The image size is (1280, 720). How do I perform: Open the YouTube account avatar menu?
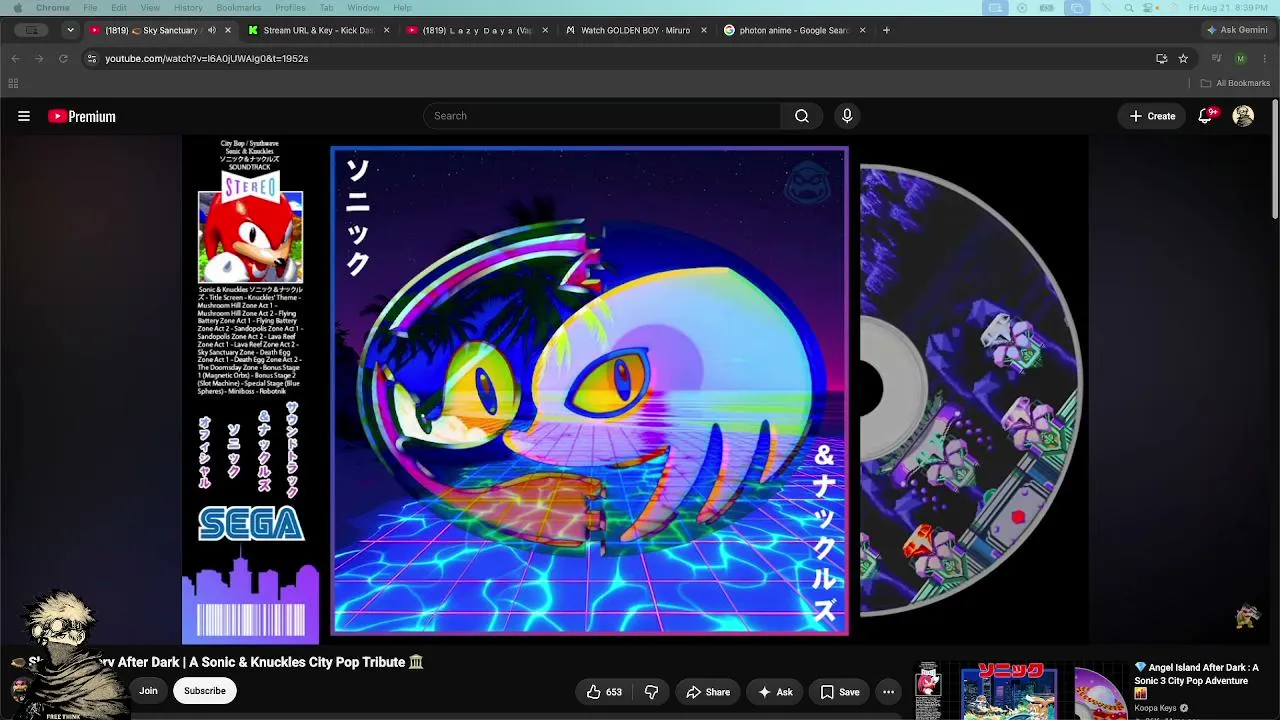point(1243,116)
